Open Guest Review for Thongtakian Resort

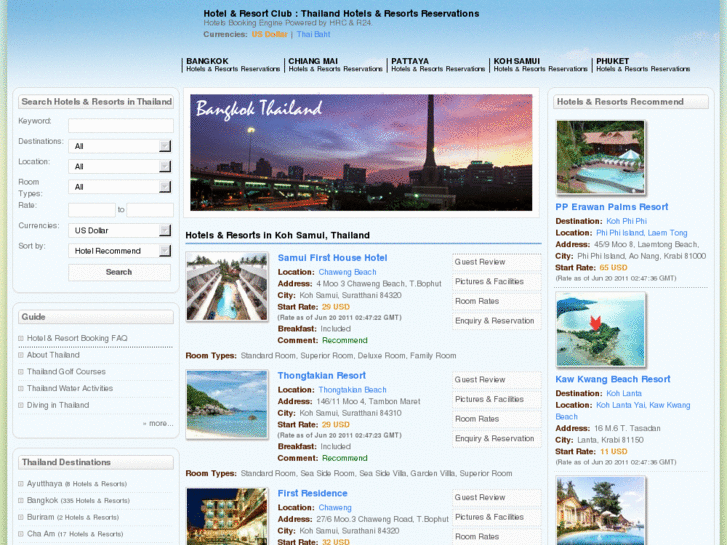click(497, 380)
